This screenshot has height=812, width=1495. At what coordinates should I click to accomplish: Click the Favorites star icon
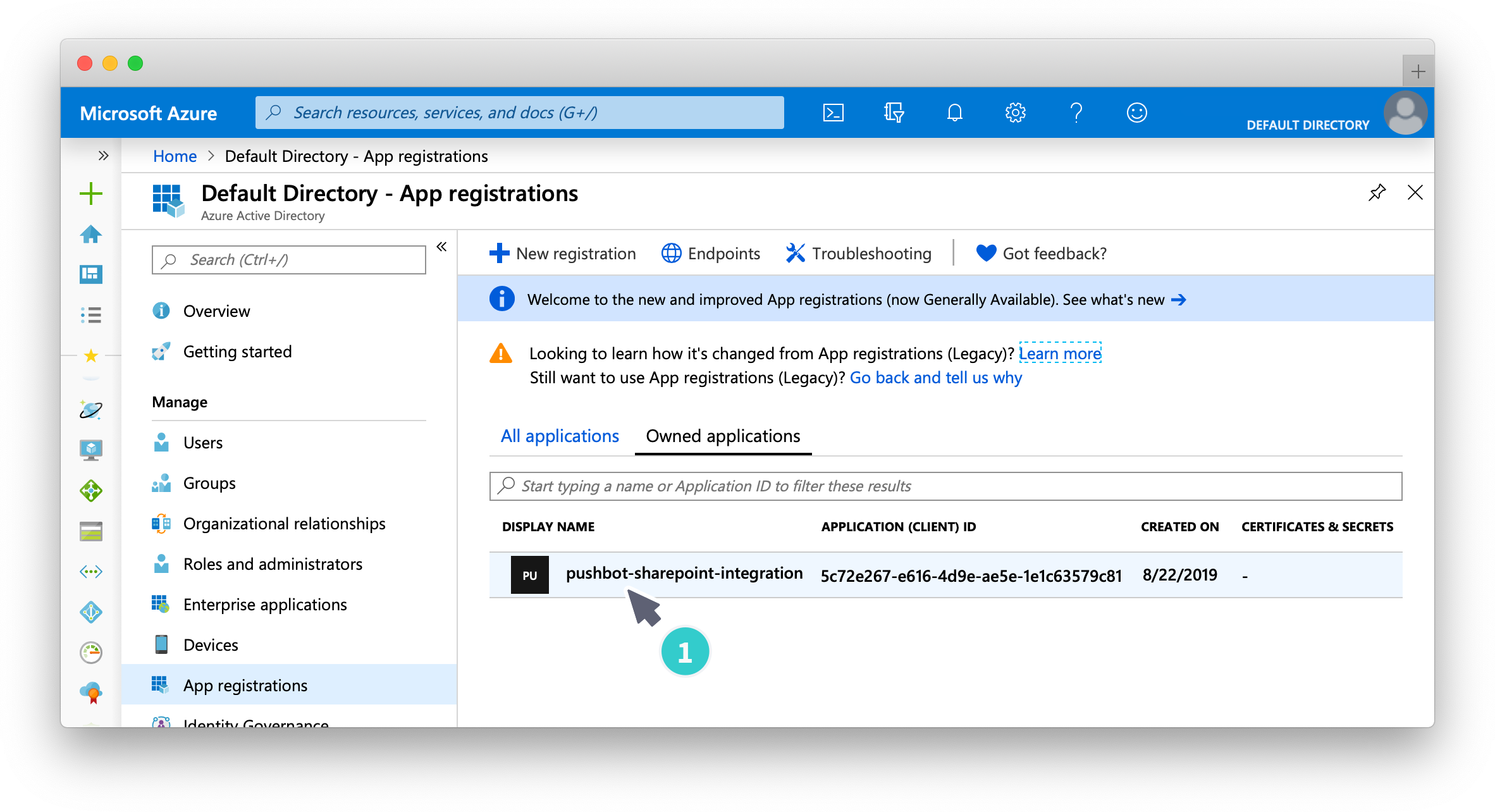click(91, 356)
